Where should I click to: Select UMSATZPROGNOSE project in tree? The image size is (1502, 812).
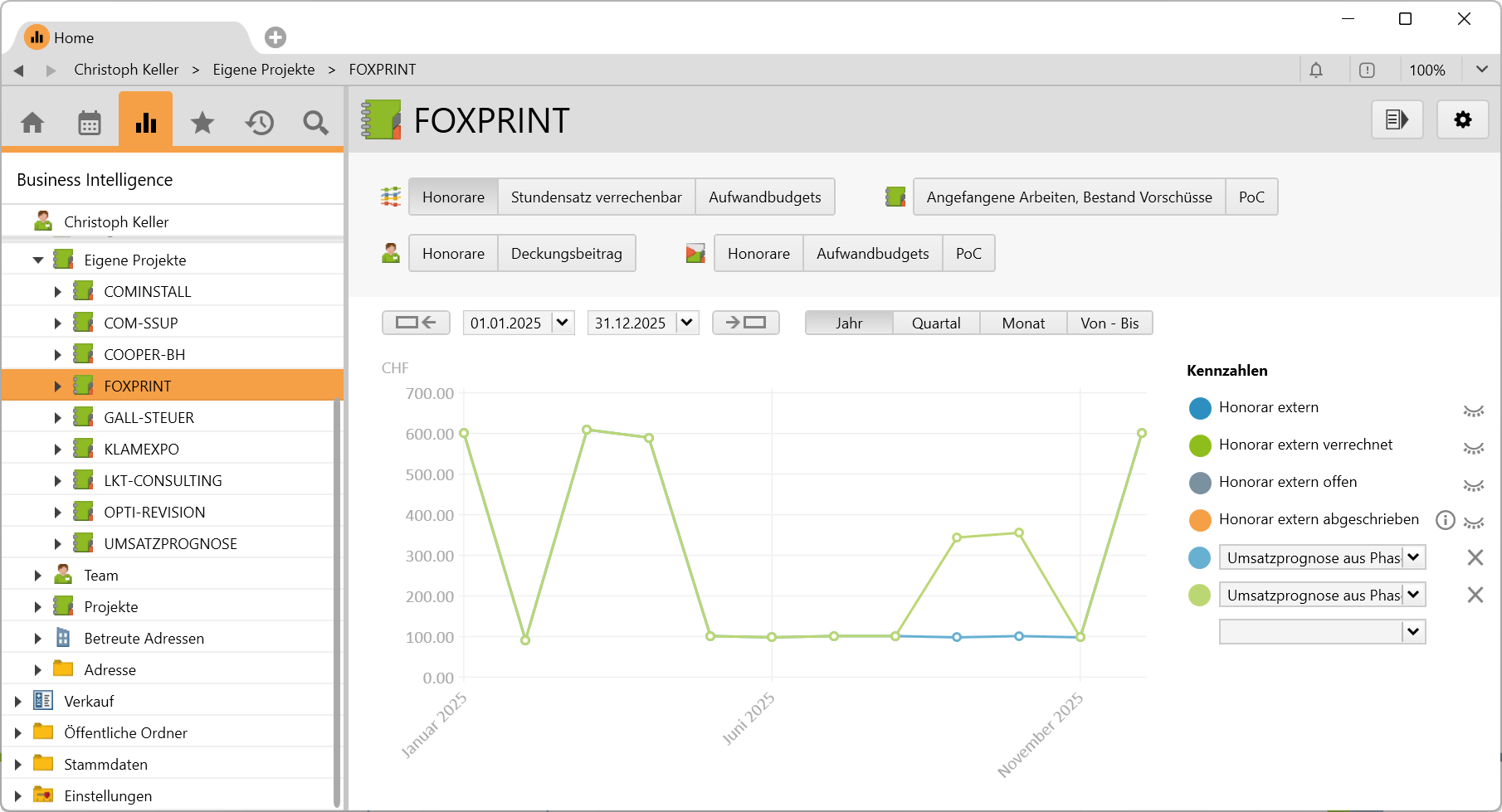tap(173, 543)
